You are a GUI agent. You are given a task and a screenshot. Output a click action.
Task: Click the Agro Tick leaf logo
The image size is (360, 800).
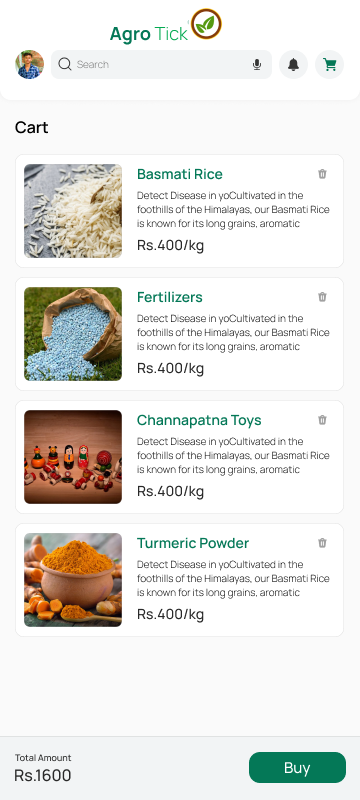pos(207,24)
